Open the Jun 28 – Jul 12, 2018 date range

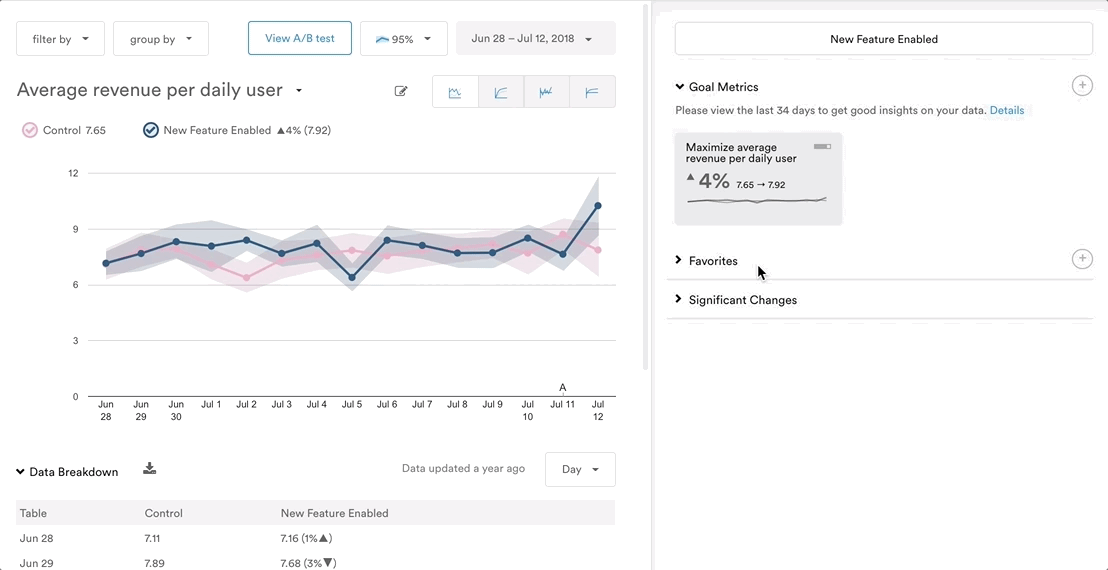pyautogui.click(x=536, y=39)
